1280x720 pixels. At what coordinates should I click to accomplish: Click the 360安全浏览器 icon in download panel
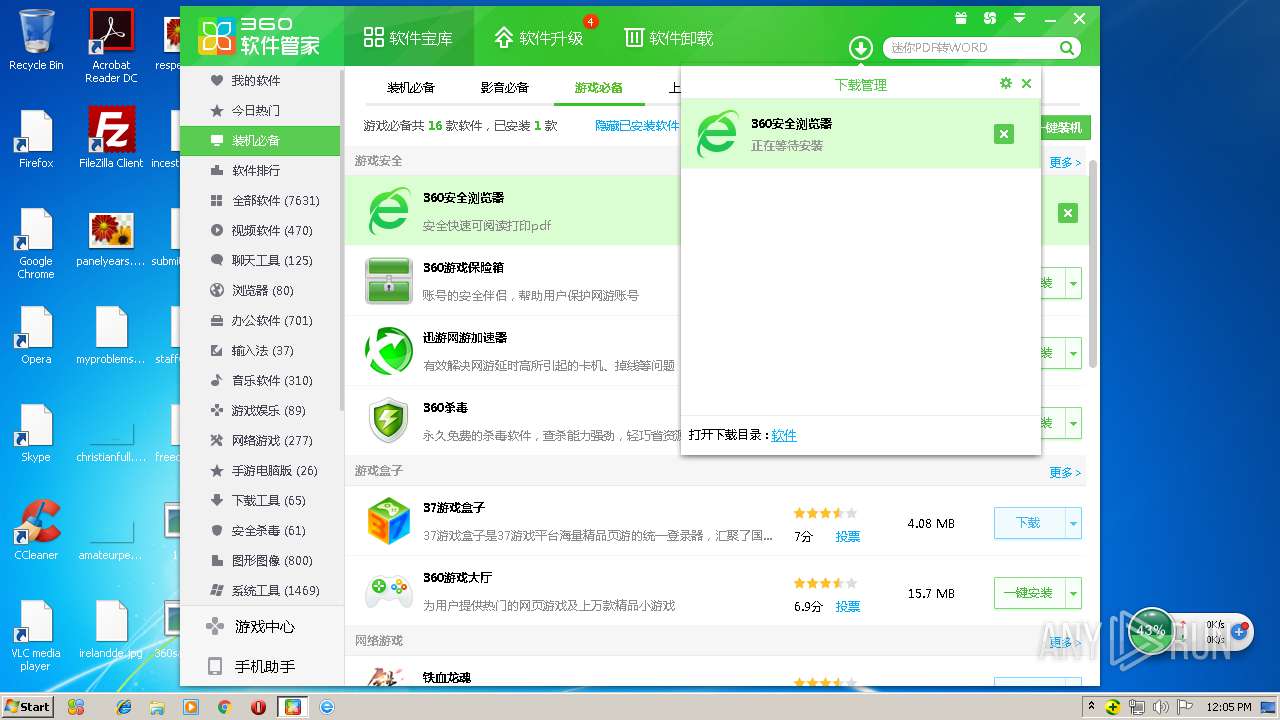click(717, 134)
